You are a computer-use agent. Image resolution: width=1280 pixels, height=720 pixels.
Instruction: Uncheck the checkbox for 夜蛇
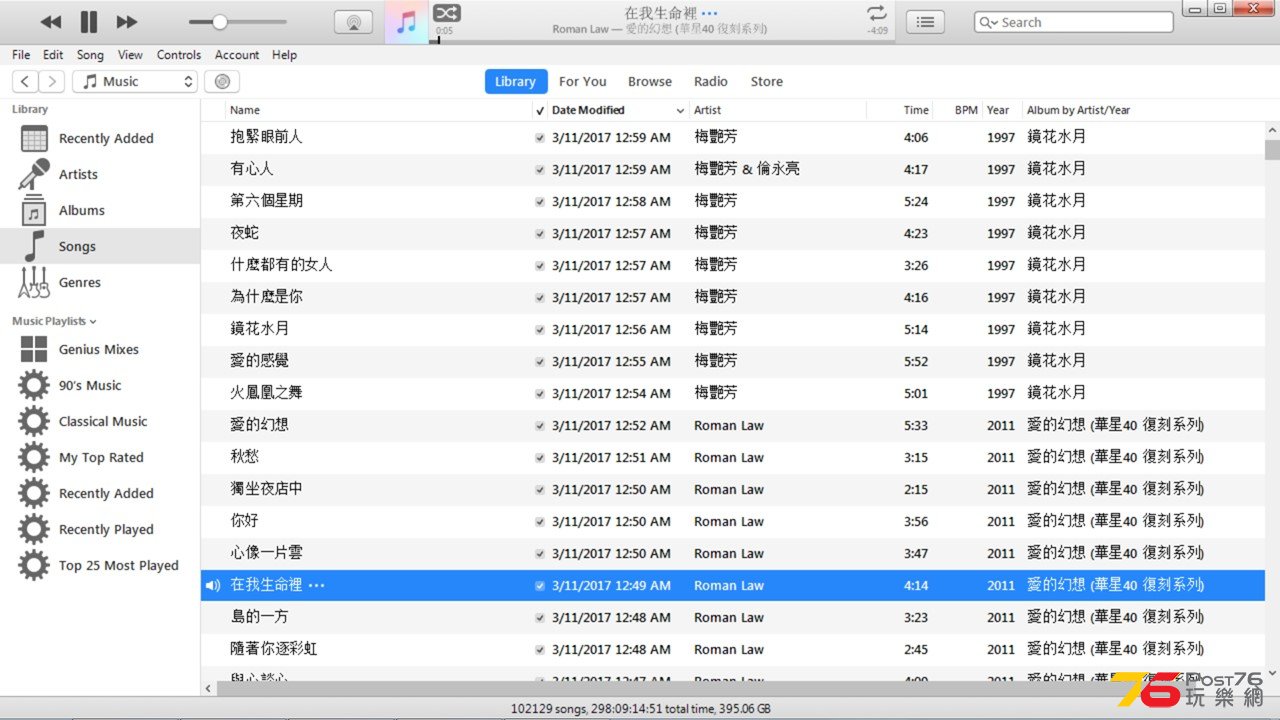540,234
